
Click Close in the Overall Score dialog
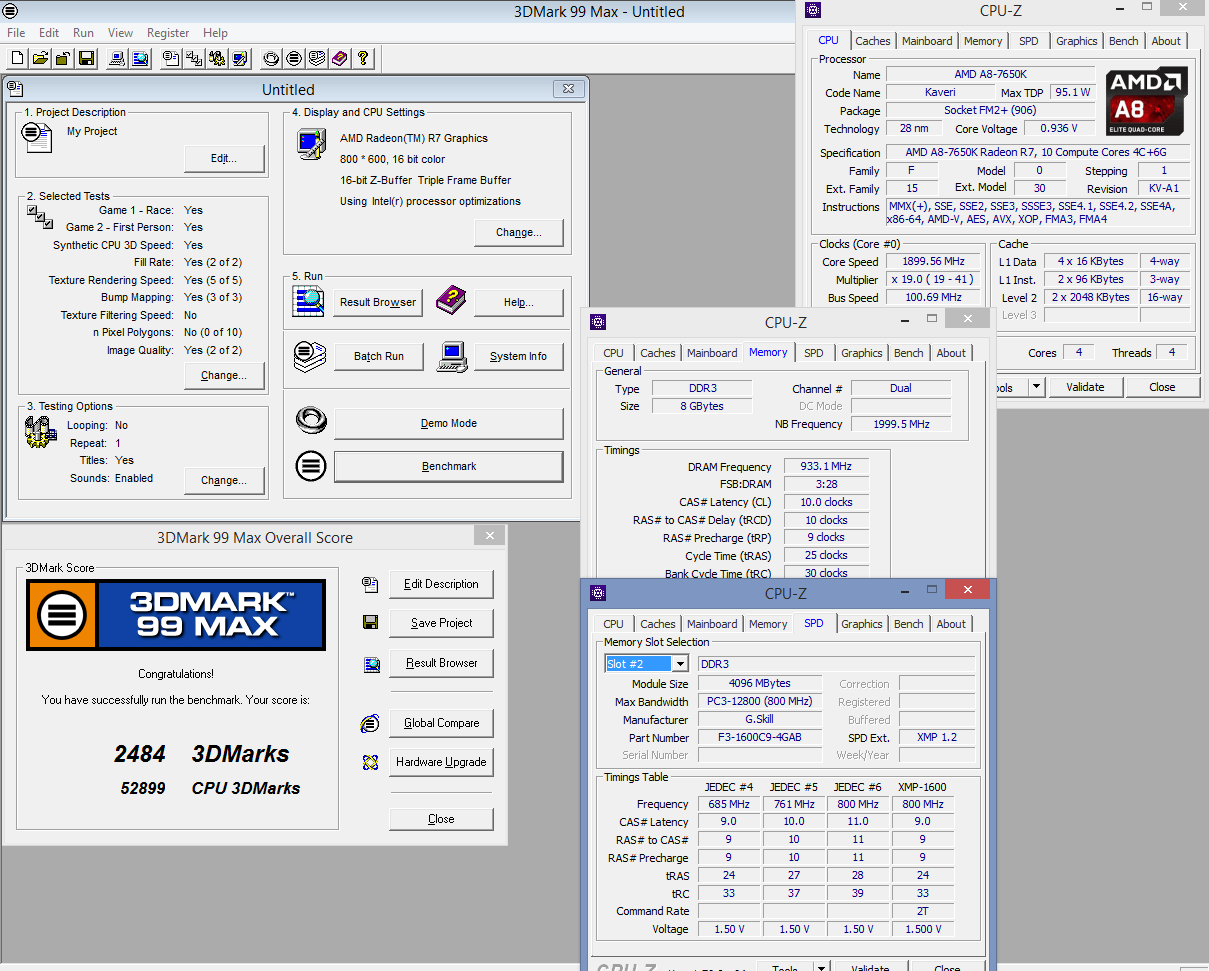441,819
